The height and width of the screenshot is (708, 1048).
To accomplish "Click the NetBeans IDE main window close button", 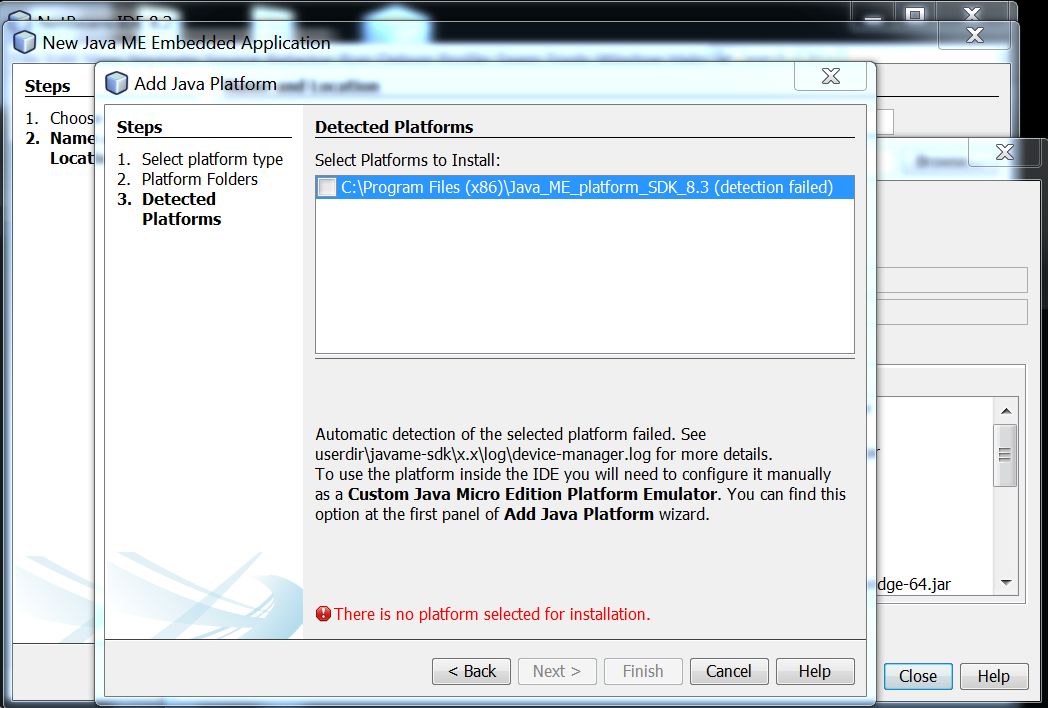I will pyautogui.click(x=972, y=11).
